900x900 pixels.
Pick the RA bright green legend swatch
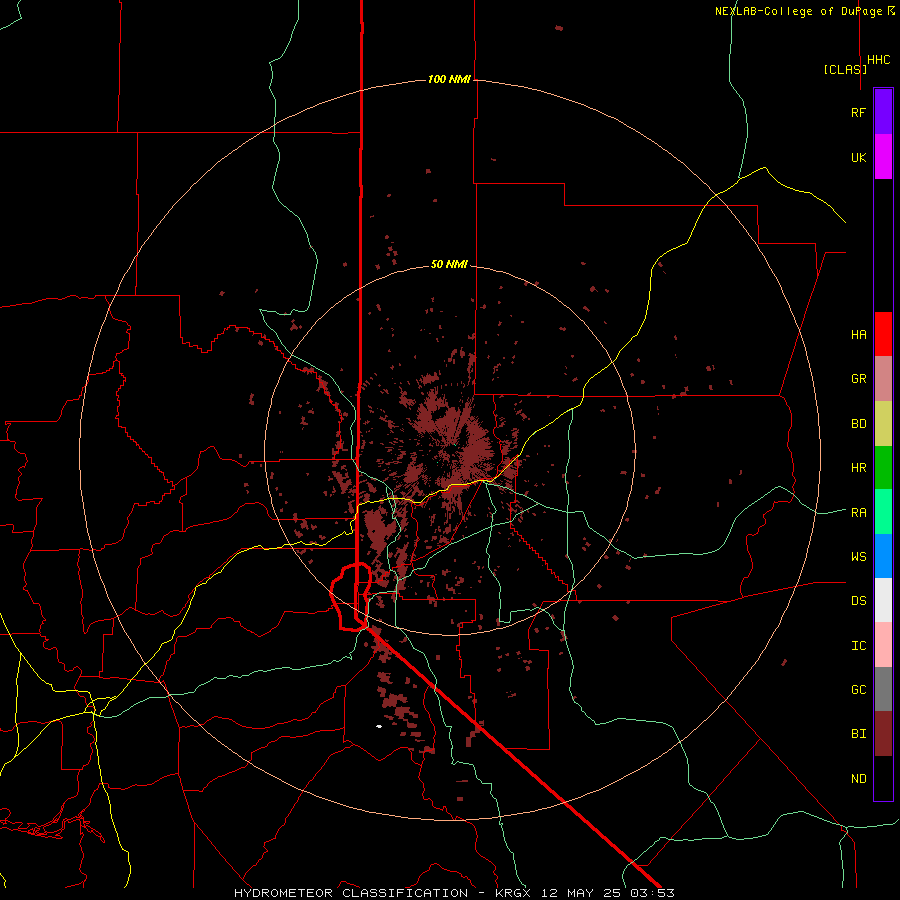coord(883,512)
